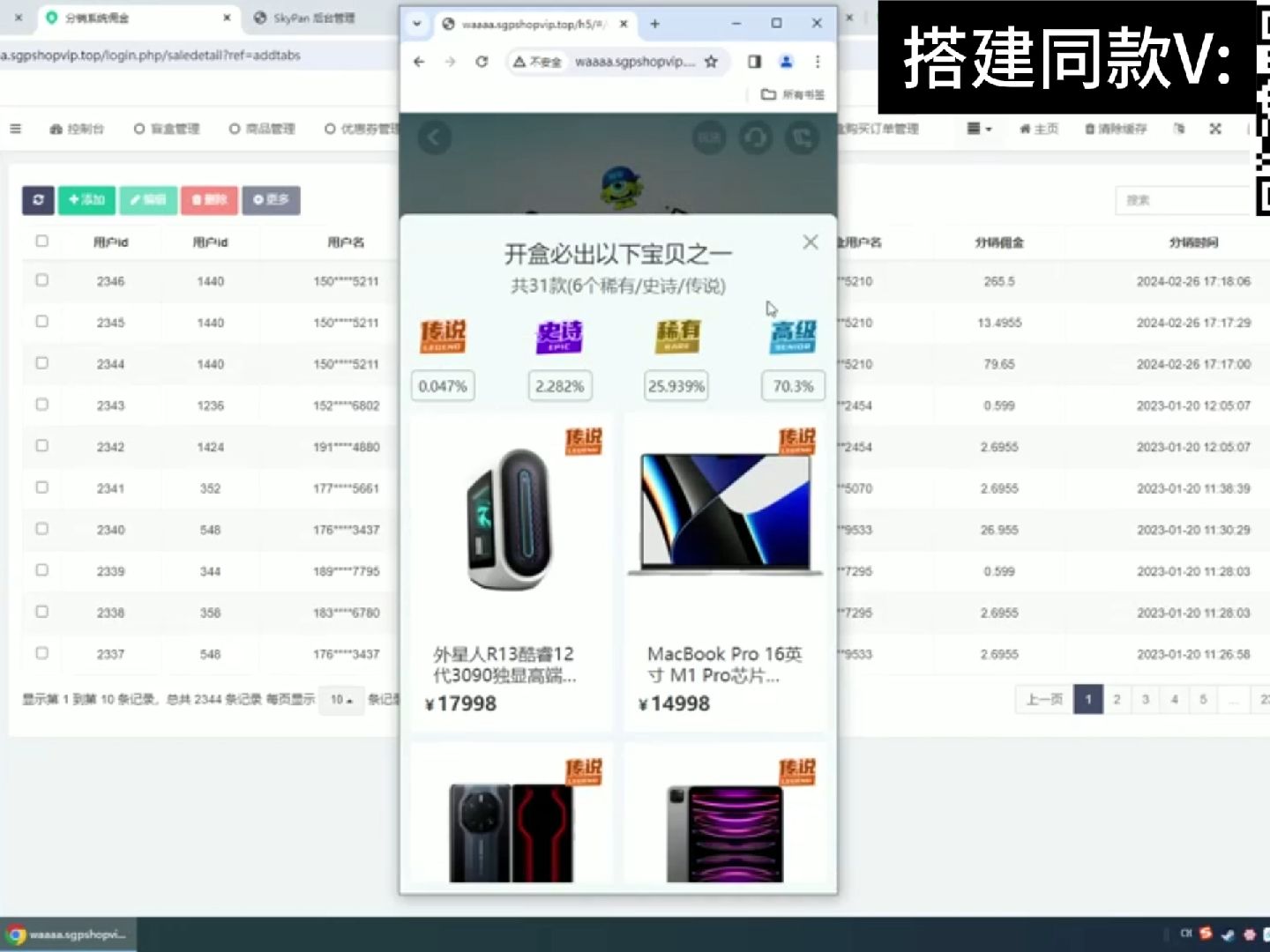The image size is (1270, 952).
Task: Open Chrome's three-dot menu
Action: click(818, 62)
